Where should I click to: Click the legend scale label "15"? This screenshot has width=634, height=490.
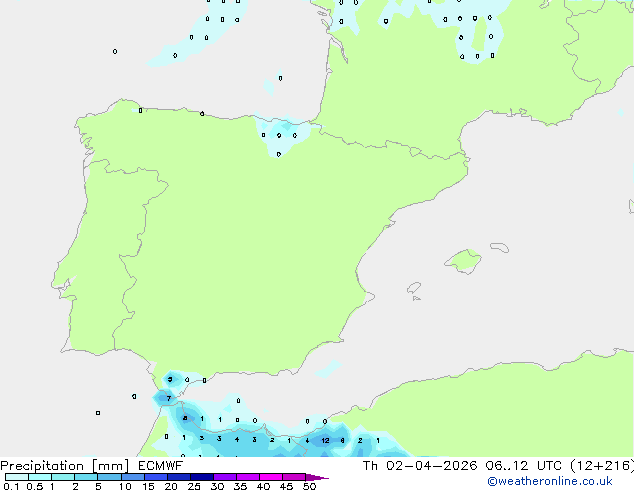pyautogui.click(x=148, y=486)
